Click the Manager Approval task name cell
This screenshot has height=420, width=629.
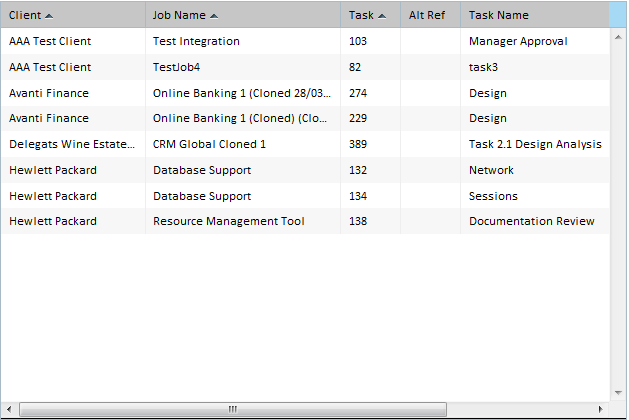(535, 41)
